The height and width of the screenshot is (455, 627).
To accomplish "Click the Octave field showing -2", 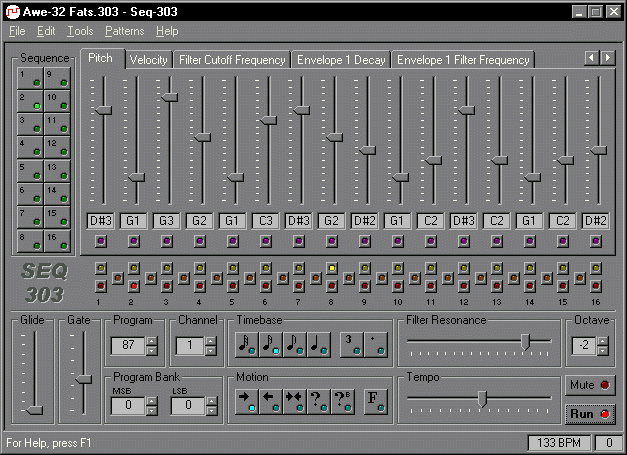I will click(x=584, y=345).
